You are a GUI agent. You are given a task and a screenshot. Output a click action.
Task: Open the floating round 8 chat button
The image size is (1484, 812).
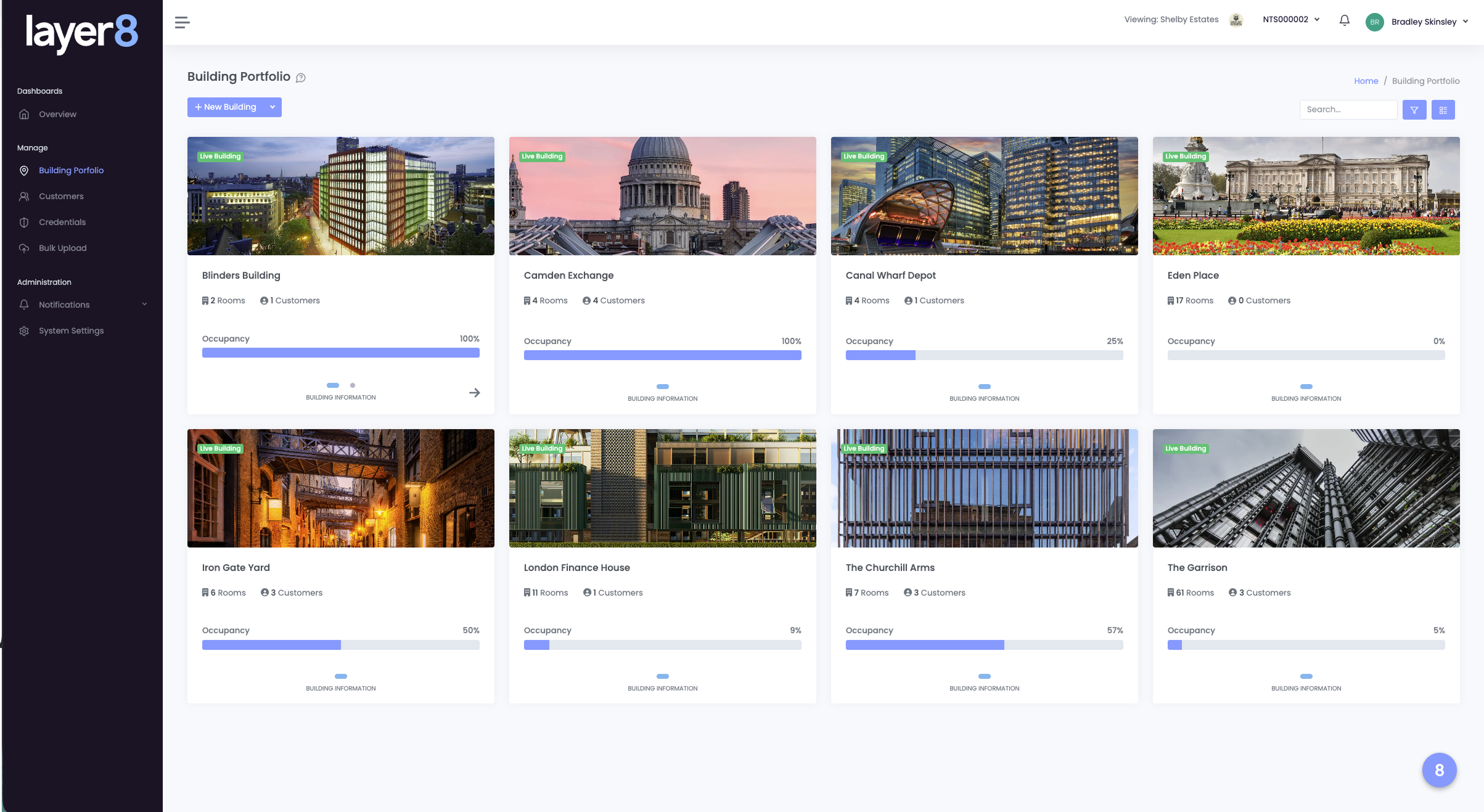coord(1439,770)
